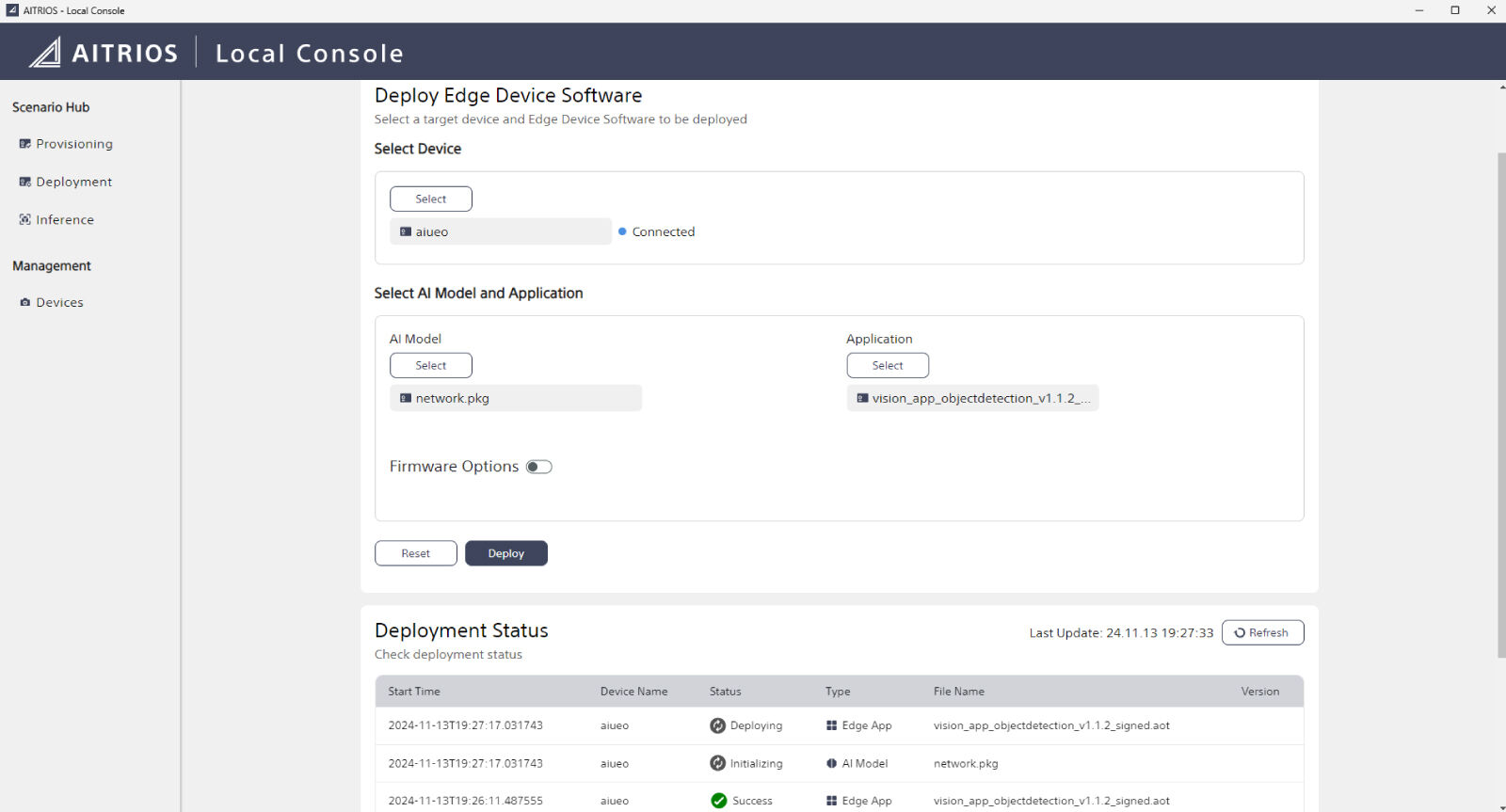Click the AITRIOS logo icon
Viewport: 1506px width, 812px height.
tap(45, 52)
